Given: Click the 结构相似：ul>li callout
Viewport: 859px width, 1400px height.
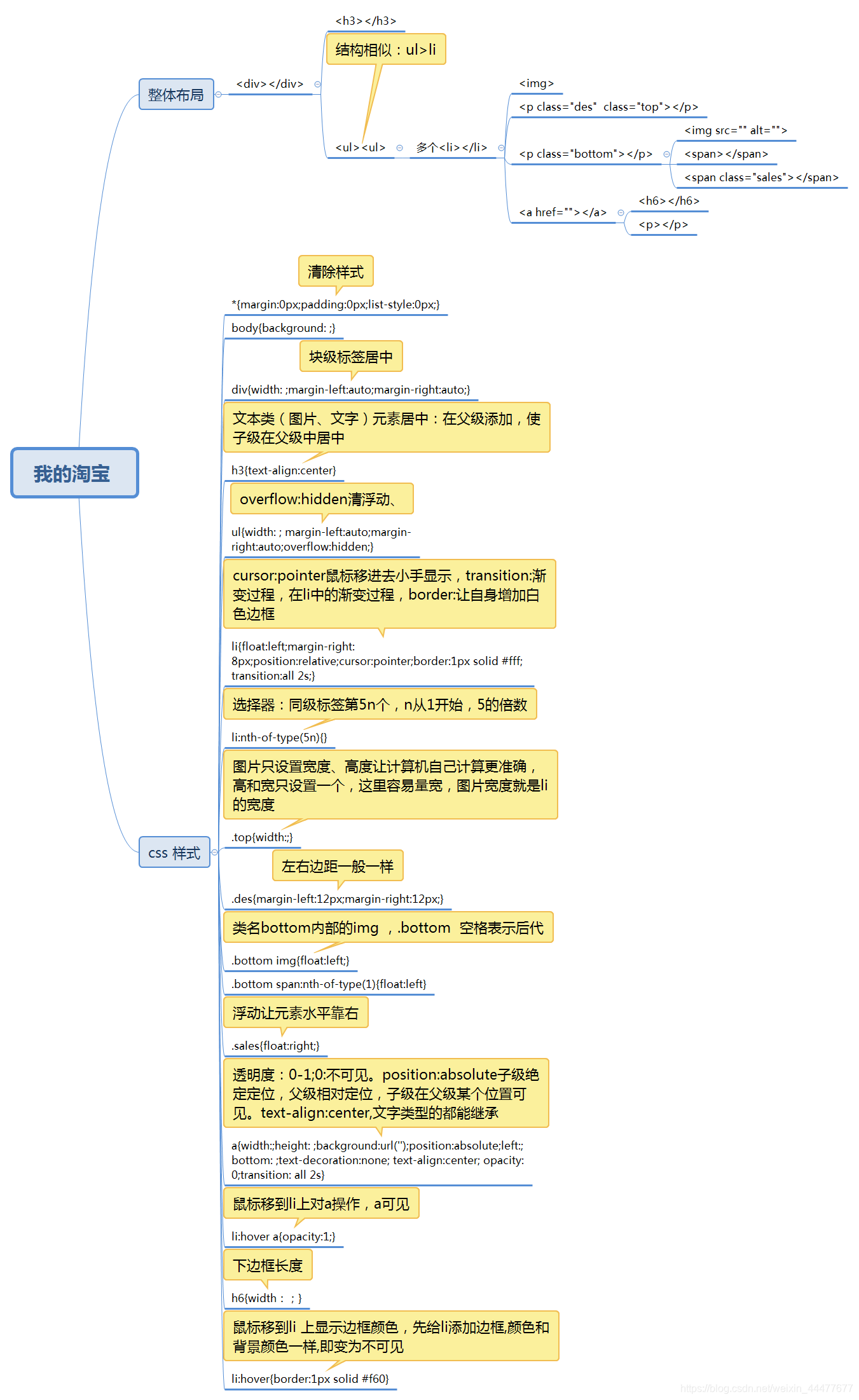Looking at the screenshot, I should click(x=386, y=50).
